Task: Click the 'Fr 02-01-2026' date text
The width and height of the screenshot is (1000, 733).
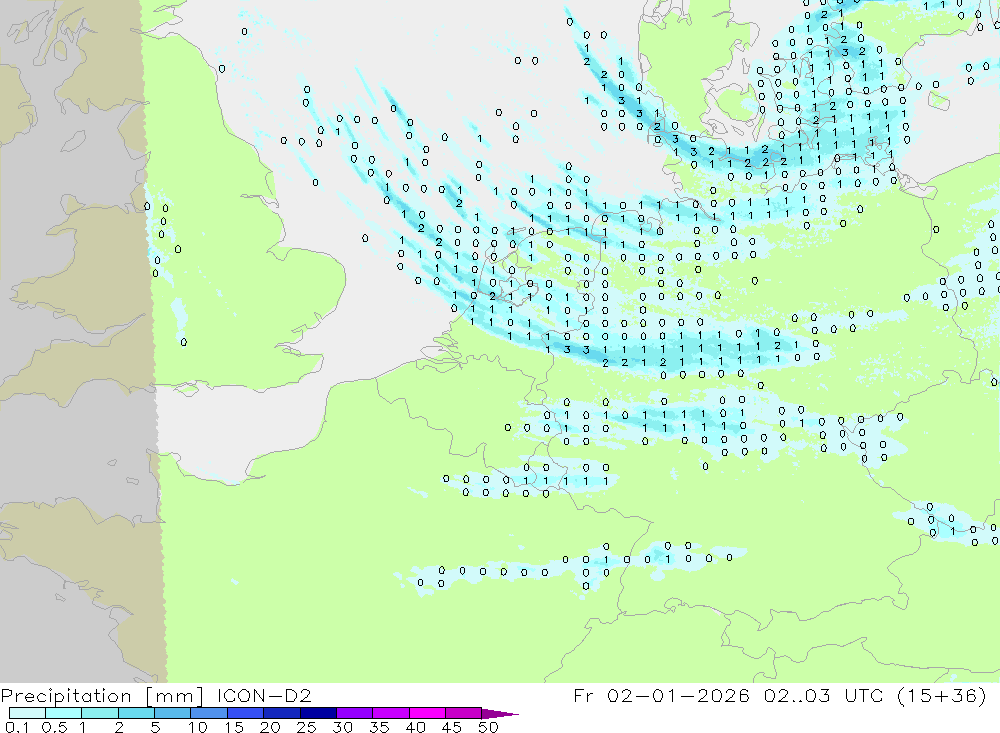Action: click(x=661, y=695)
